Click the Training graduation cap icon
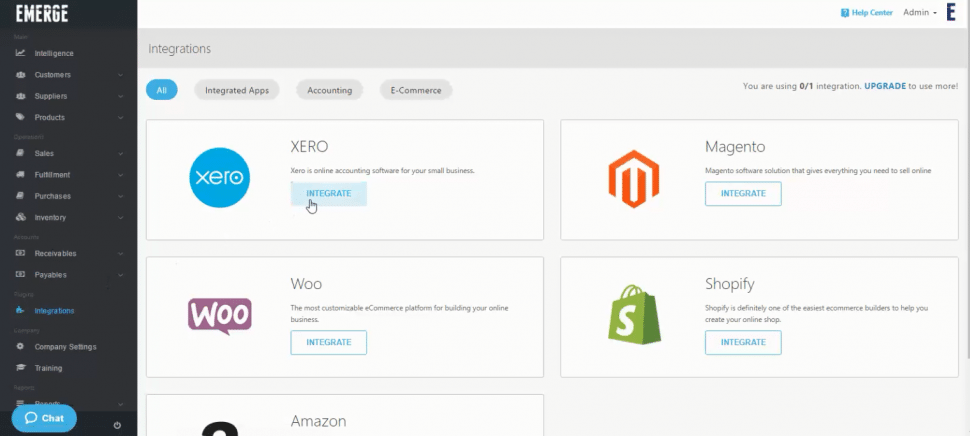The height and width of the screenshot is (436, 970). click(x=20, y=367)
